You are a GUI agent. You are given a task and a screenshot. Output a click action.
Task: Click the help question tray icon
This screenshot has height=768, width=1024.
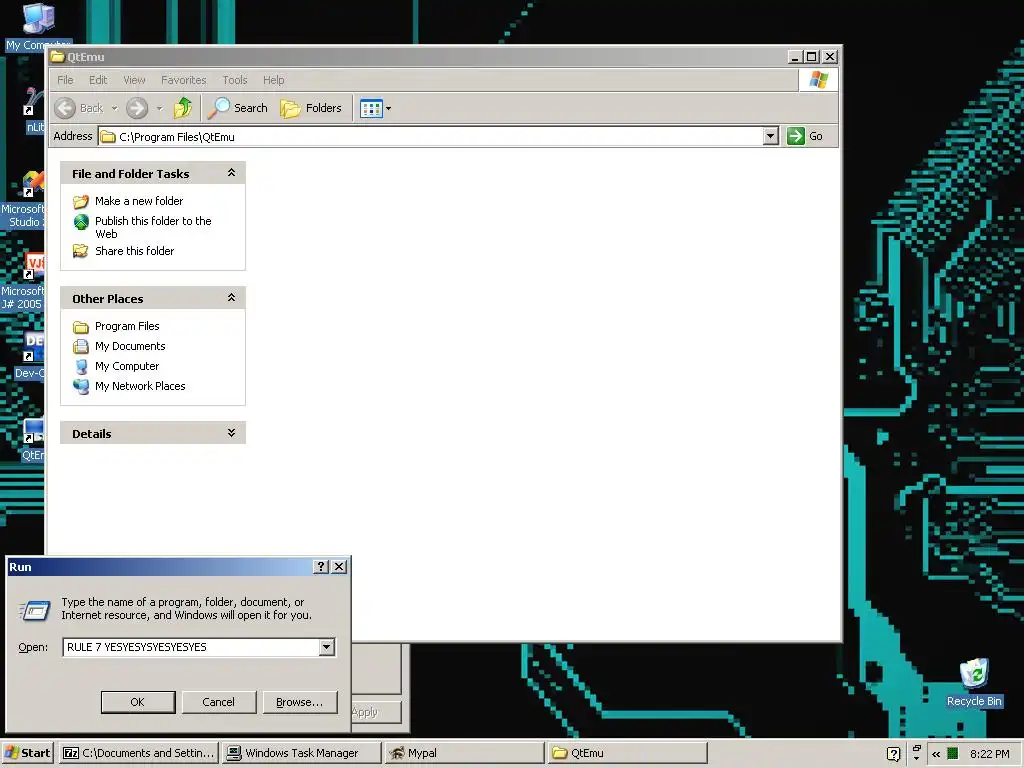pyautogui.click(x=893, y=754)
